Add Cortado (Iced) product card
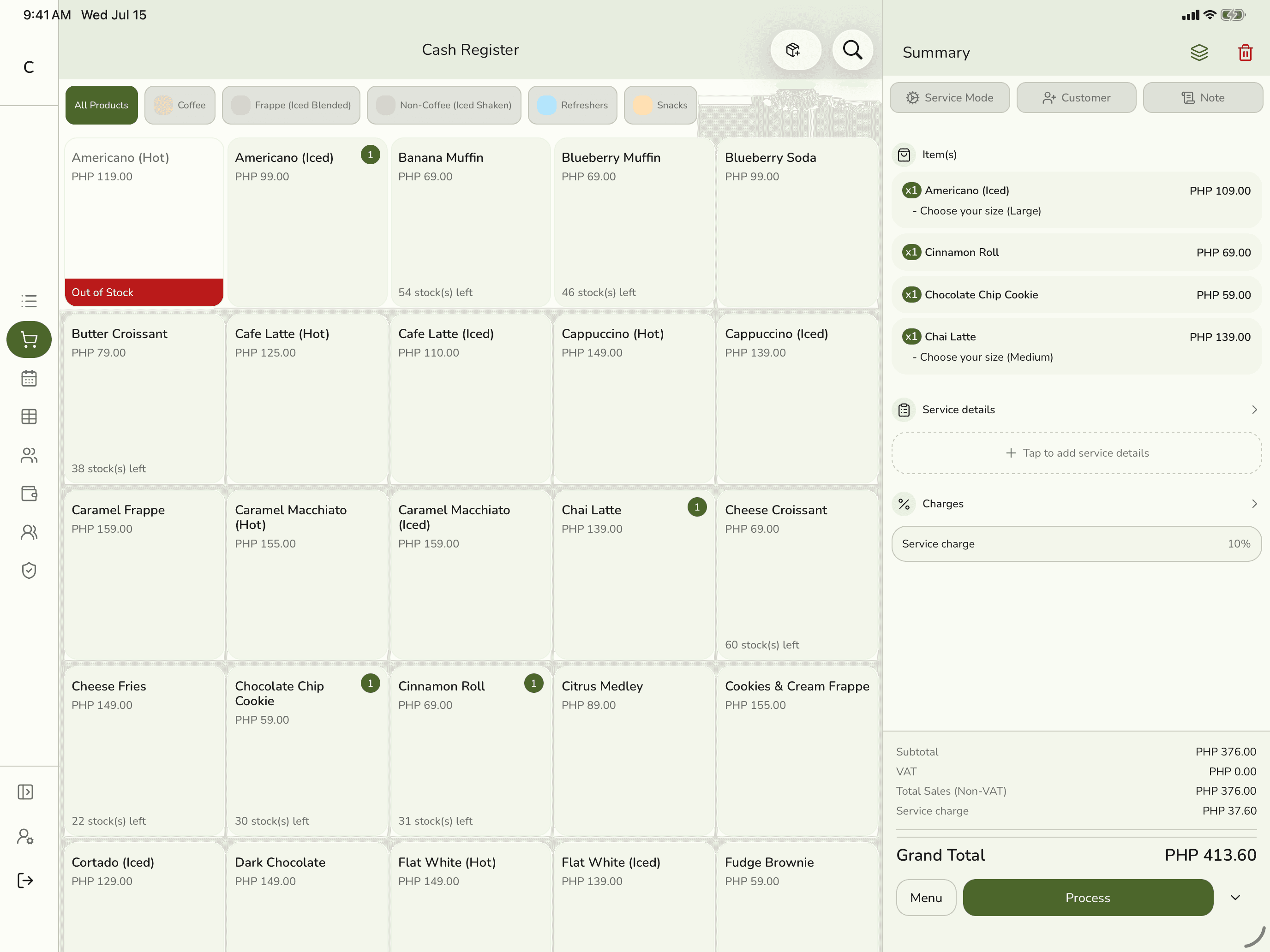The height and width of the screenshot is (952, 1270). tap(144, 897)
